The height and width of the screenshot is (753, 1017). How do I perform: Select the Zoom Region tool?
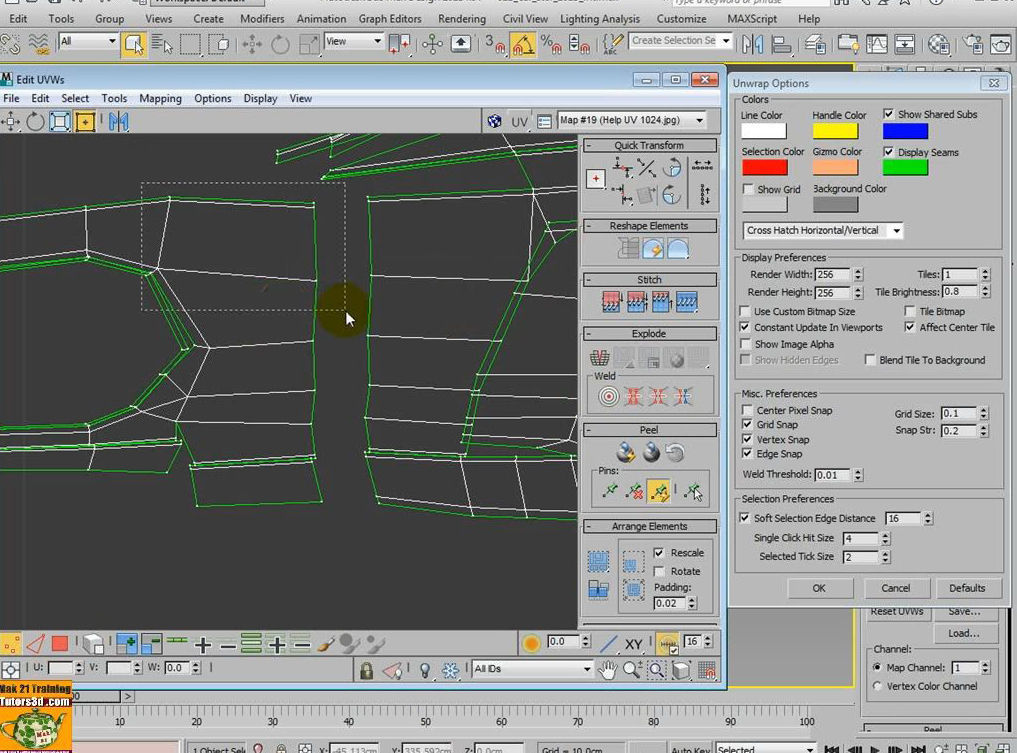656,670
